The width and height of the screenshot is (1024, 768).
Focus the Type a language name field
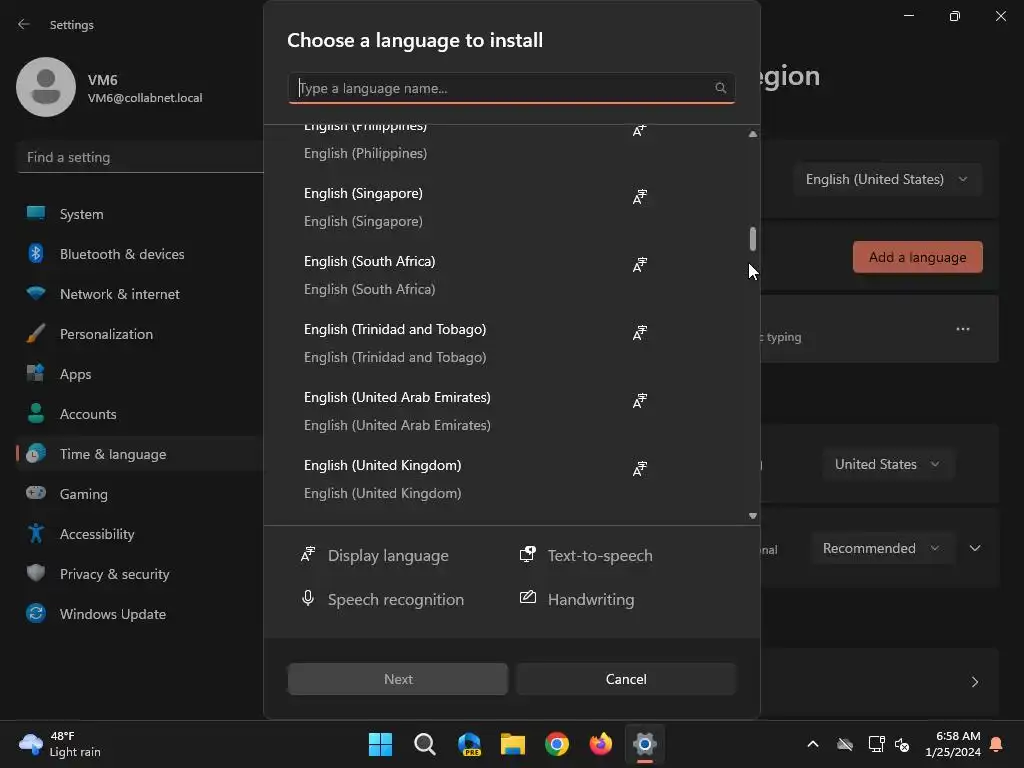click(x=511, y=88)
